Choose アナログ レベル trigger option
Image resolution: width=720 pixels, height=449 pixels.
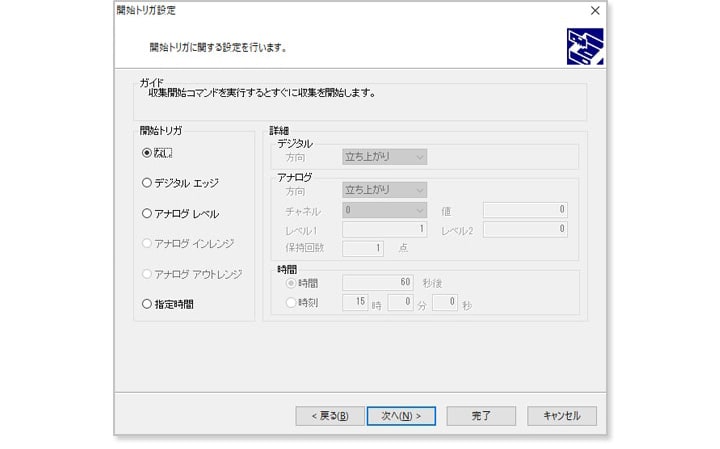pyautogui.click(x=147, y=213)
